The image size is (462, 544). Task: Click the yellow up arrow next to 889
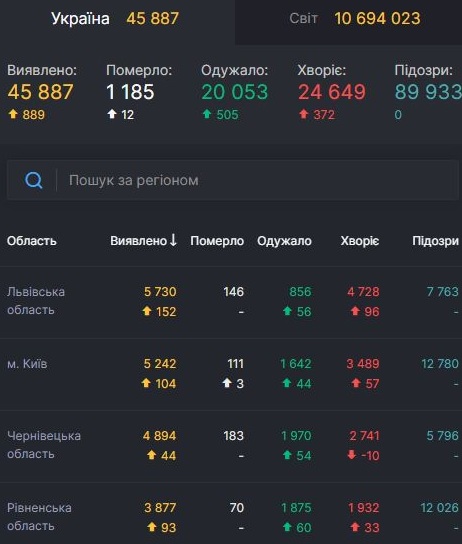click(13, 114)
